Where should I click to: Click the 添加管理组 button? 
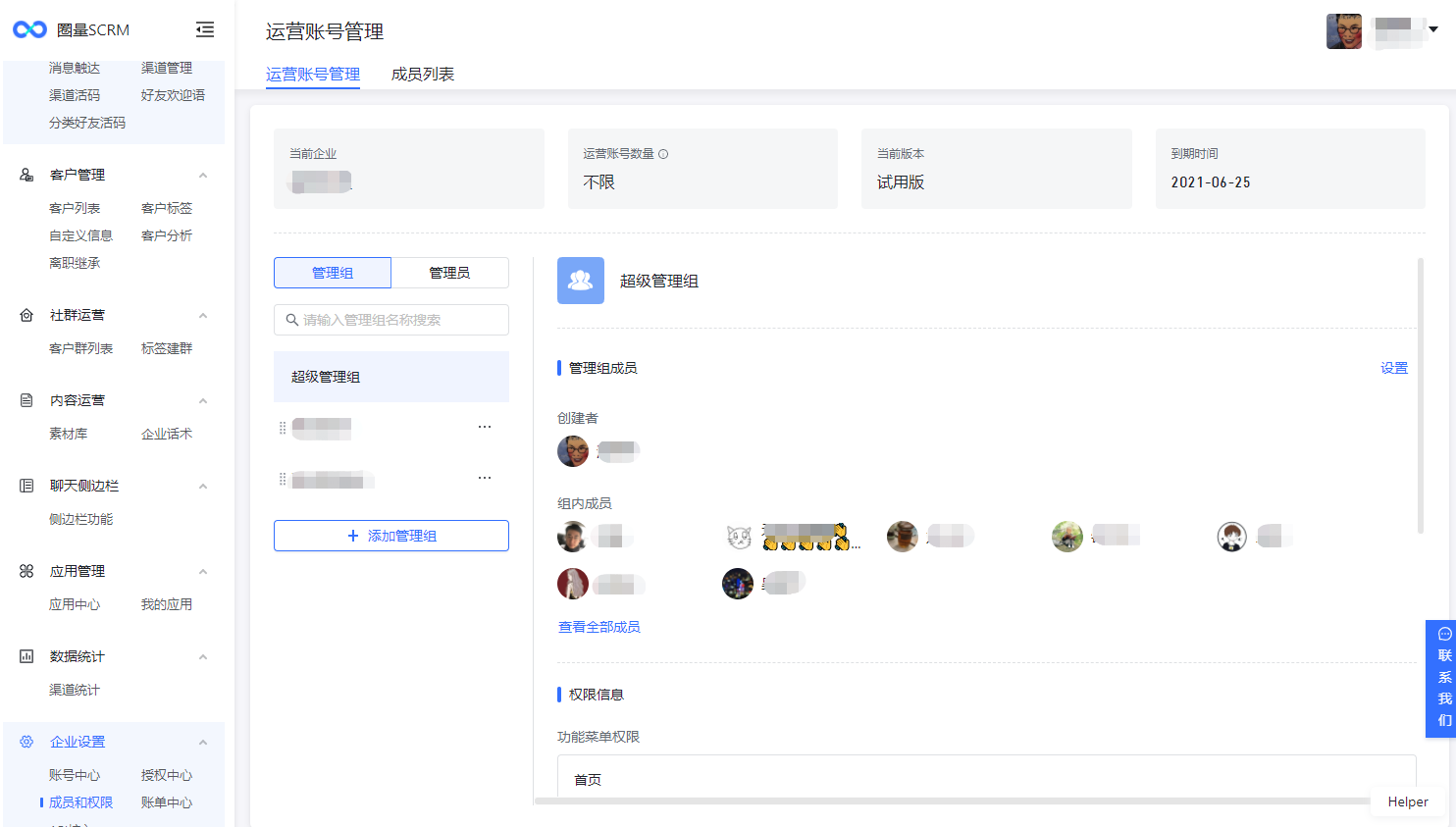click(391, 536)
